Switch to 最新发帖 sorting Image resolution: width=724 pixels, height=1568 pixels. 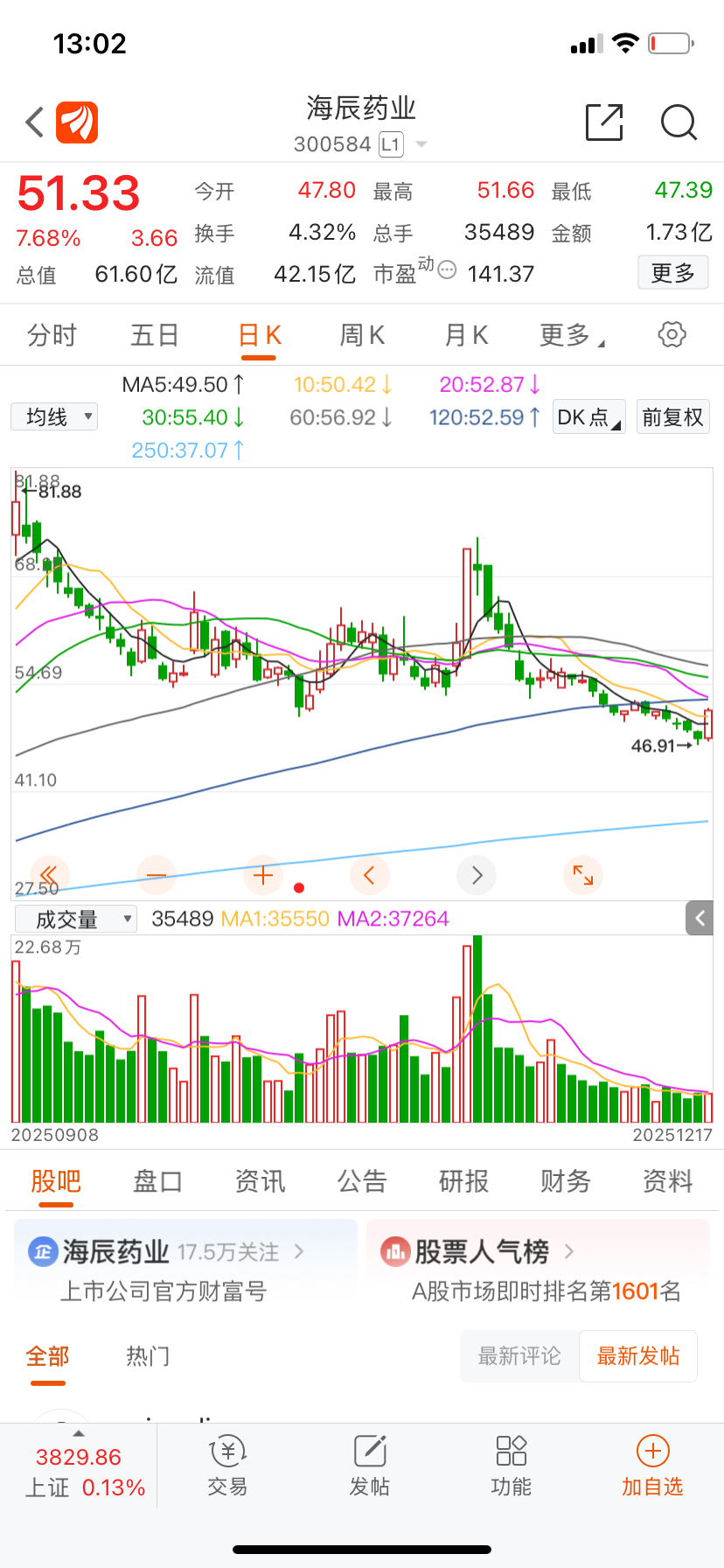(x=638, y=1356)
